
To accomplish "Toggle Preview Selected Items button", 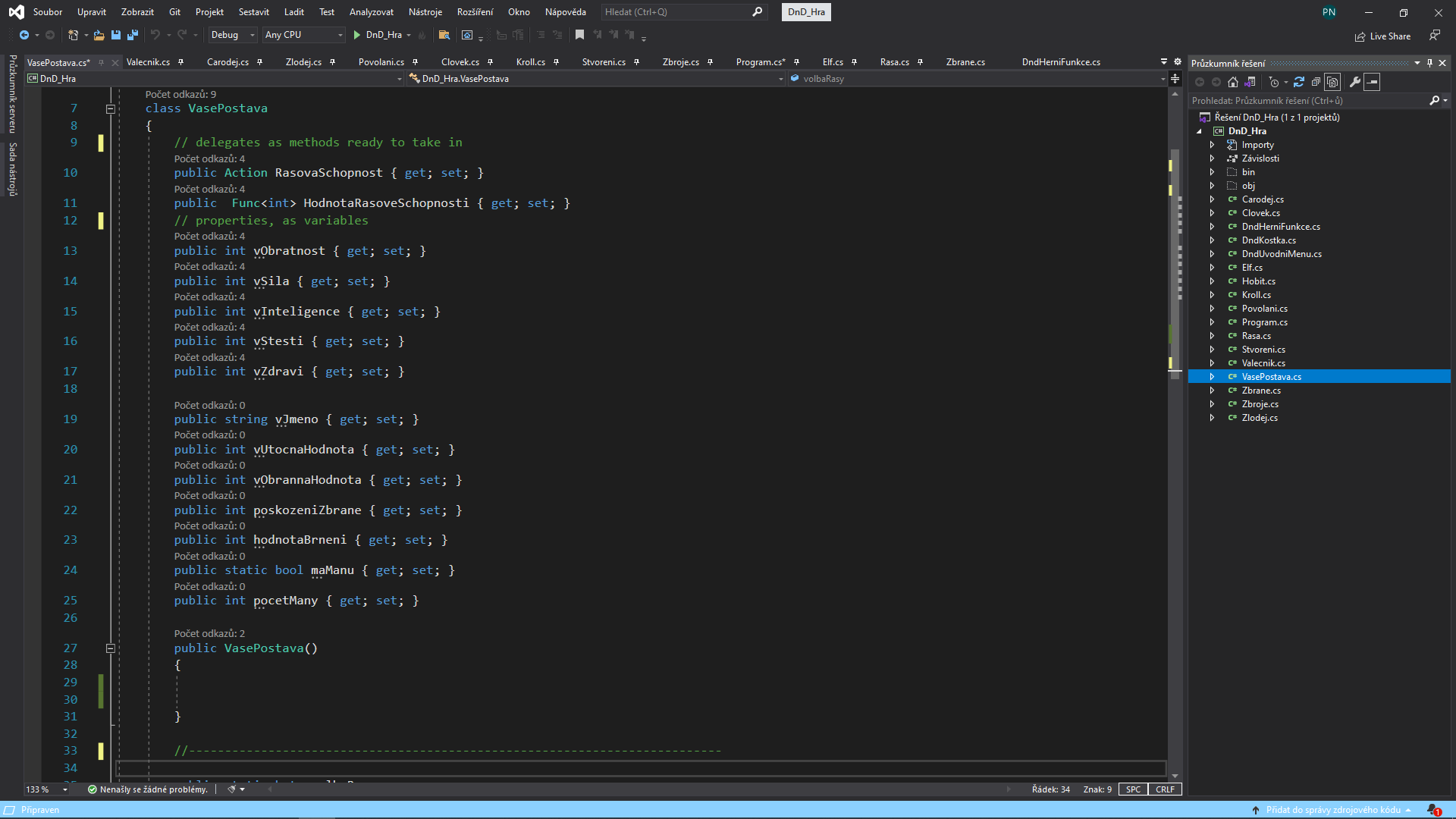I will (x=1372, y=82).
